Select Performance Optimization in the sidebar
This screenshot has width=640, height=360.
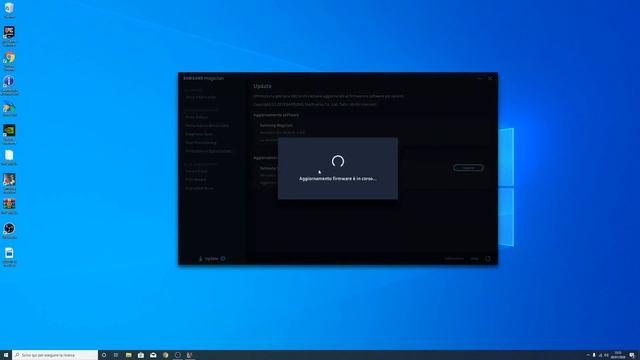tap(208, 151)
